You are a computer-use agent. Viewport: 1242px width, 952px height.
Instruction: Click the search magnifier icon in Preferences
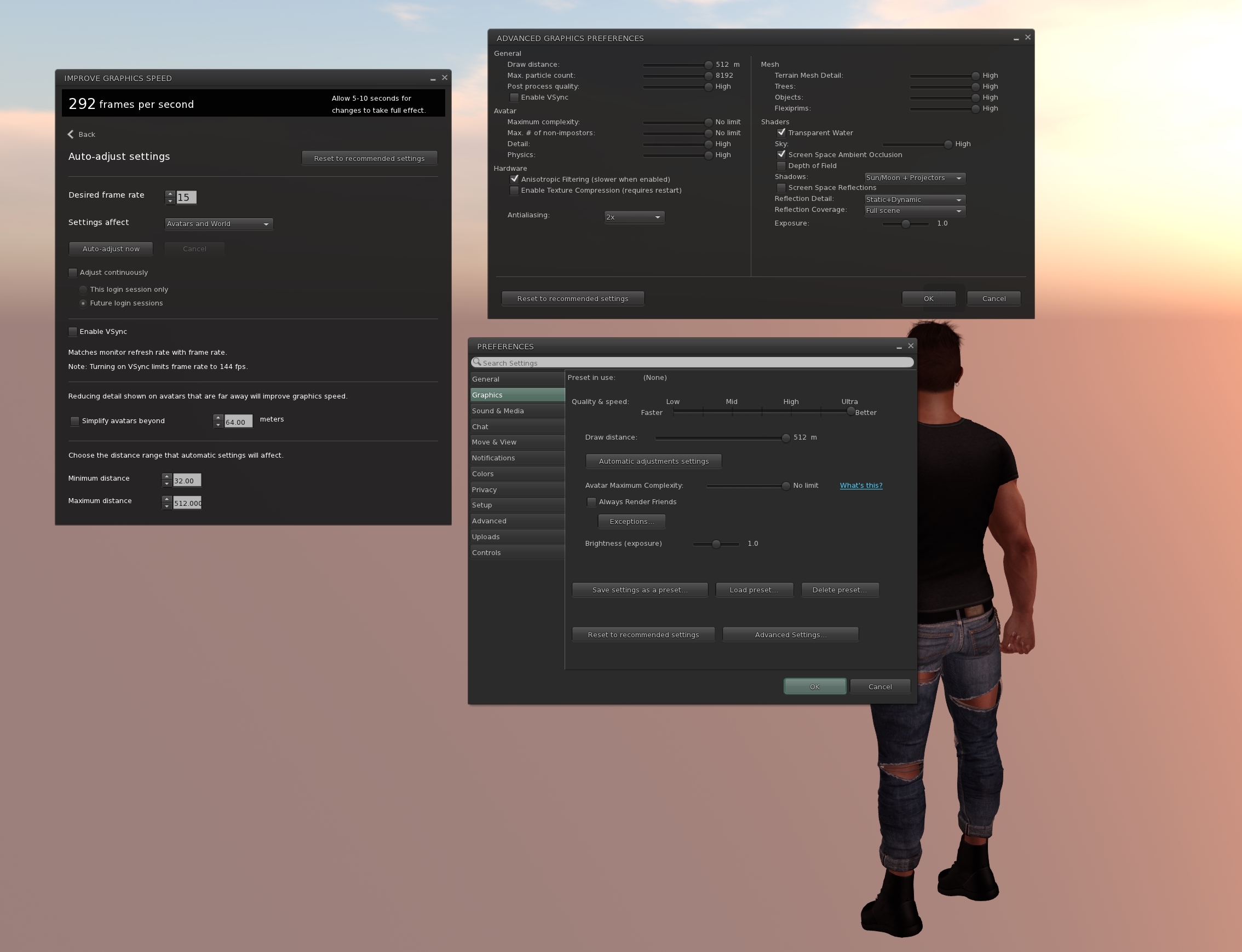[x=477, y=362]
